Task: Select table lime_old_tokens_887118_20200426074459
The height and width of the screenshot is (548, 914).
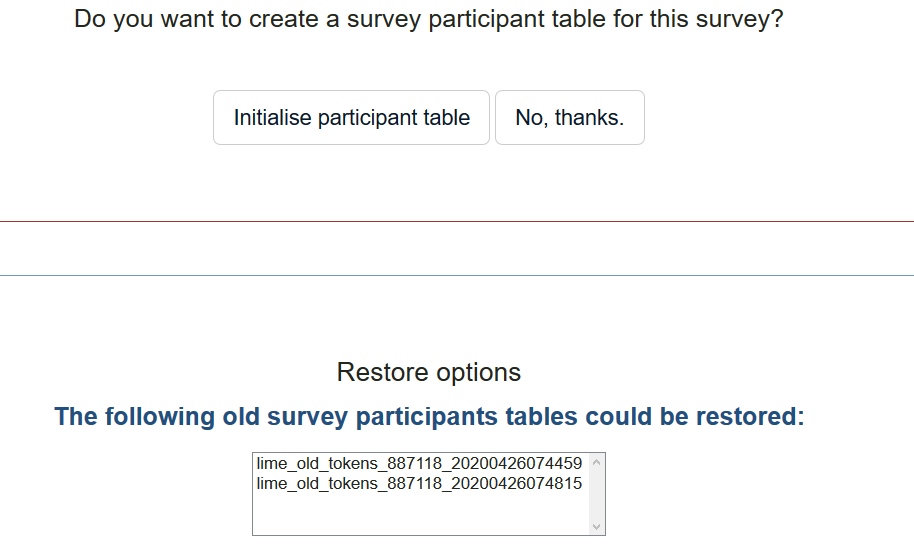Action: coord(419,464)
